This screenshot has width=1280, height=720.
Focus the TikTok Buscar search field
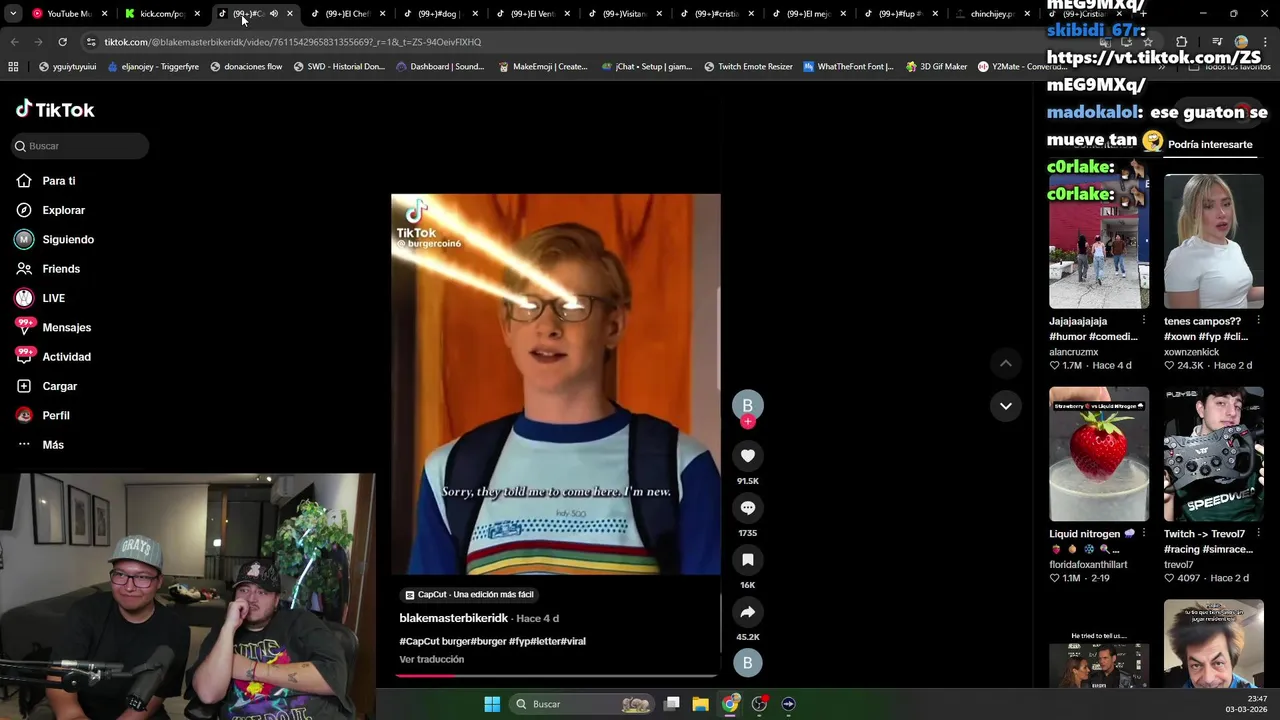[80, 146]
